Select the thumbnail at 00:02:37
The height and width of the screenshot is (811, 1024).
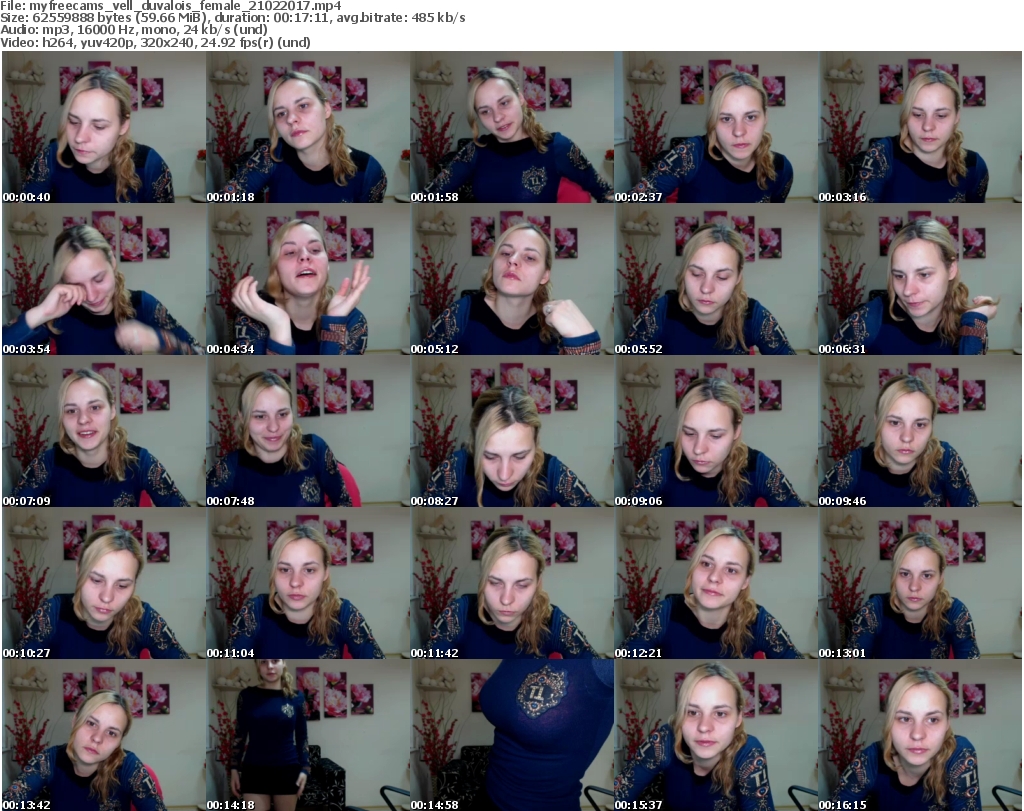click(x=716, y=127)
